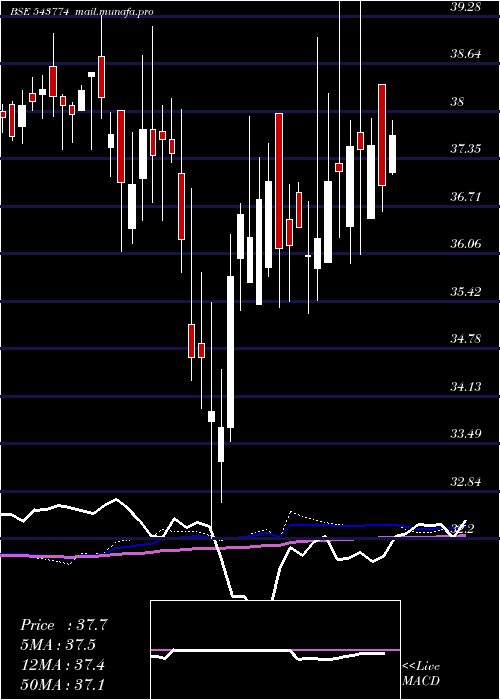Click the long white recovery candle above 33.49
Image resolution: width=500 pixels, height=700 pixels.
click(x=230, y=352)
